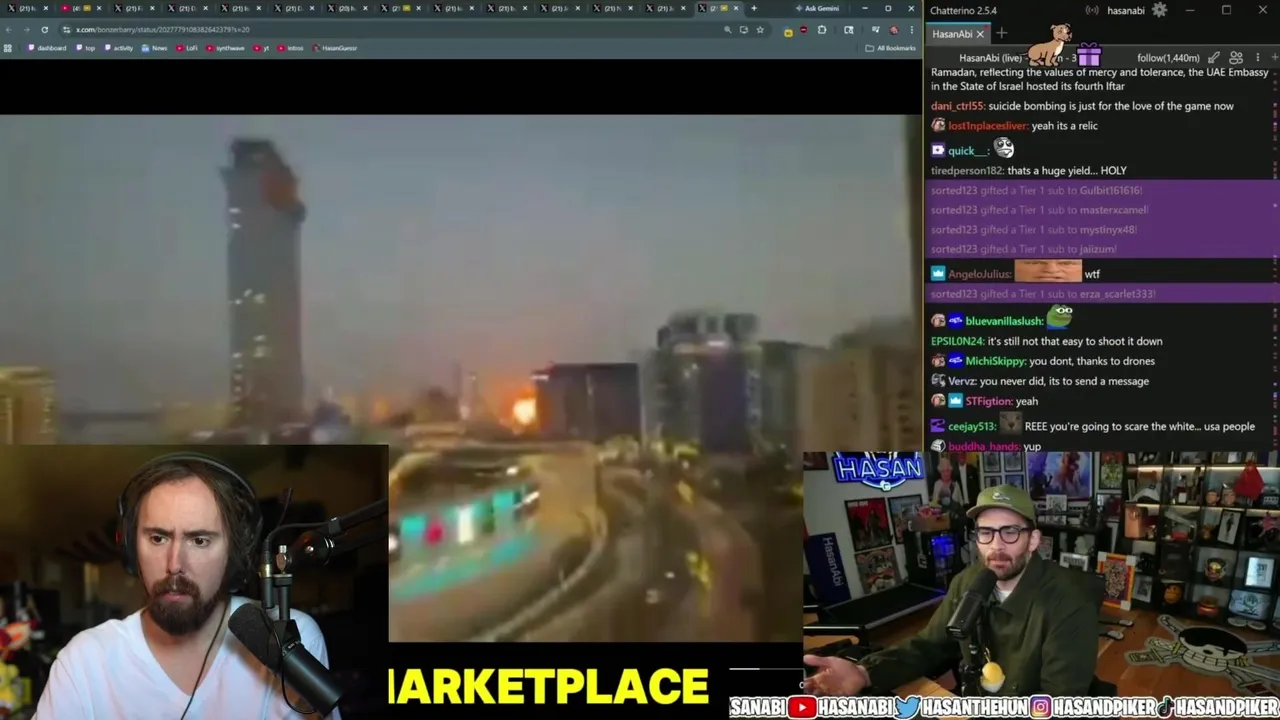1280x720 pixels.
Task: Close the HasanAbi Chatterino tab
Action: tap(980, 34)
